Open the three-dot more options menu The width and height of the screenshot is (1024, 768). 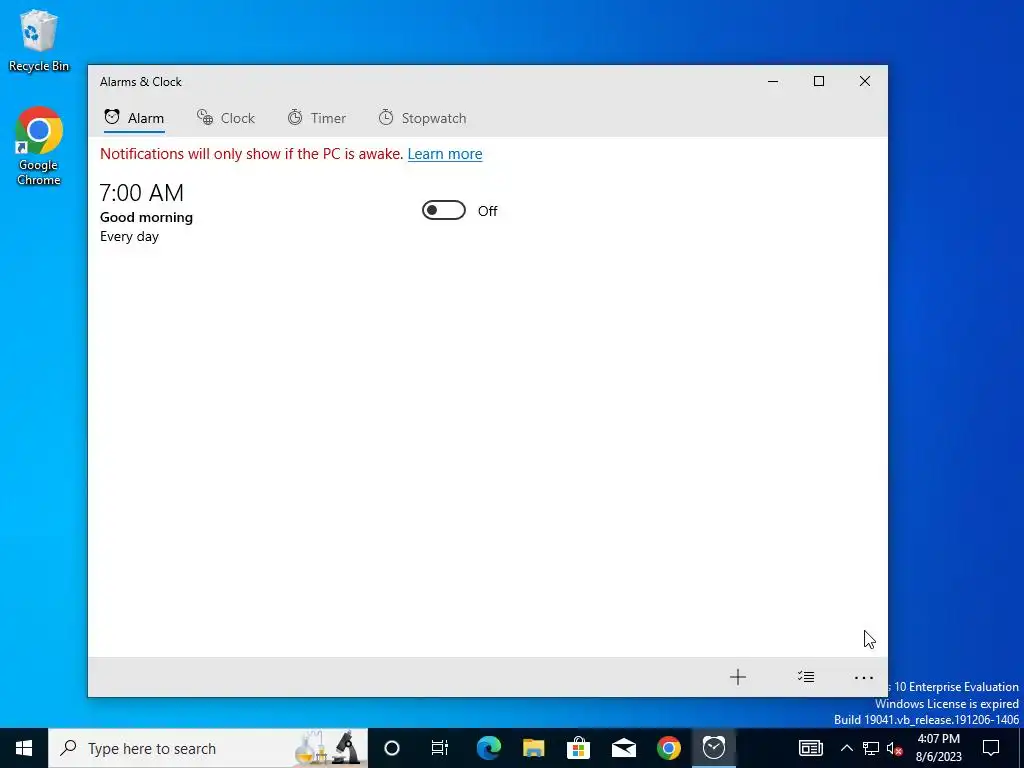(863, 678)
